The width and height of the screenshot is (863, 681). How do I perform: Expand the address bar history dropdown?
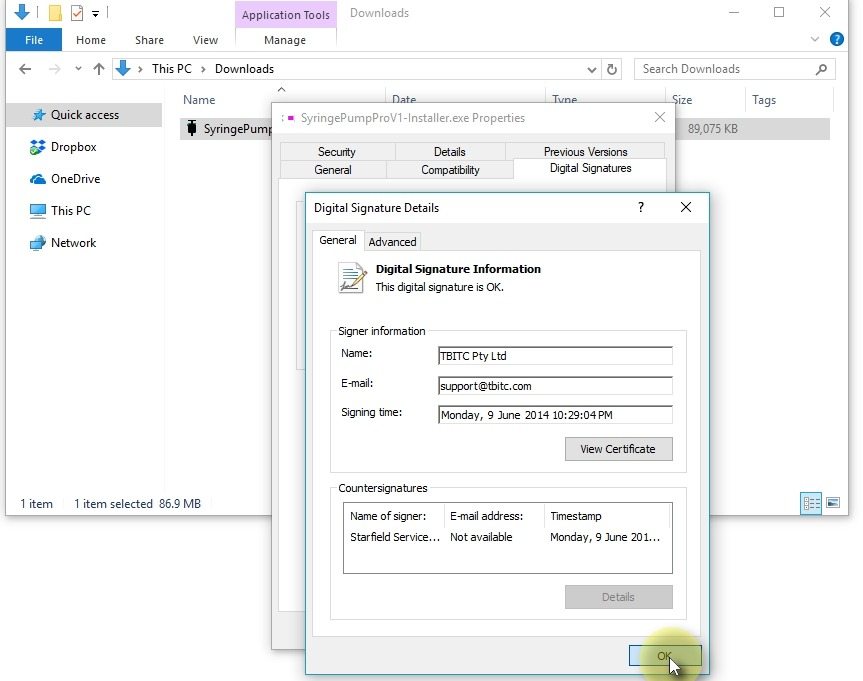[x=592, y=69]
